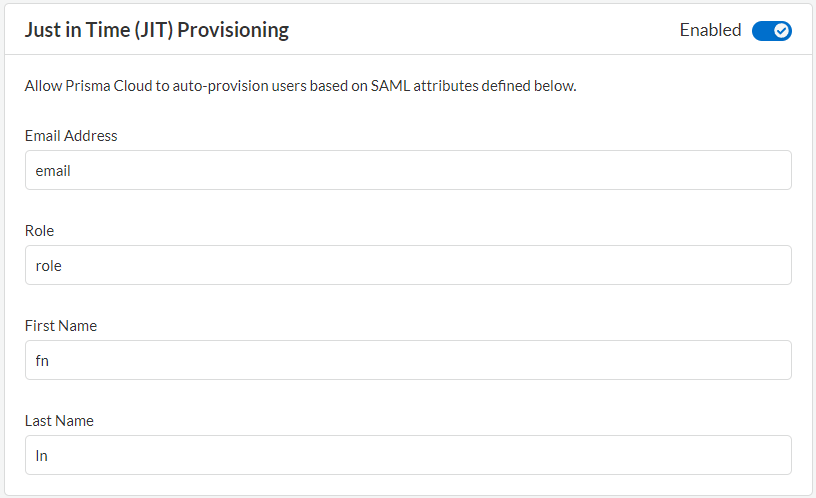Click the "email" value text in its field

pos(53,171)
